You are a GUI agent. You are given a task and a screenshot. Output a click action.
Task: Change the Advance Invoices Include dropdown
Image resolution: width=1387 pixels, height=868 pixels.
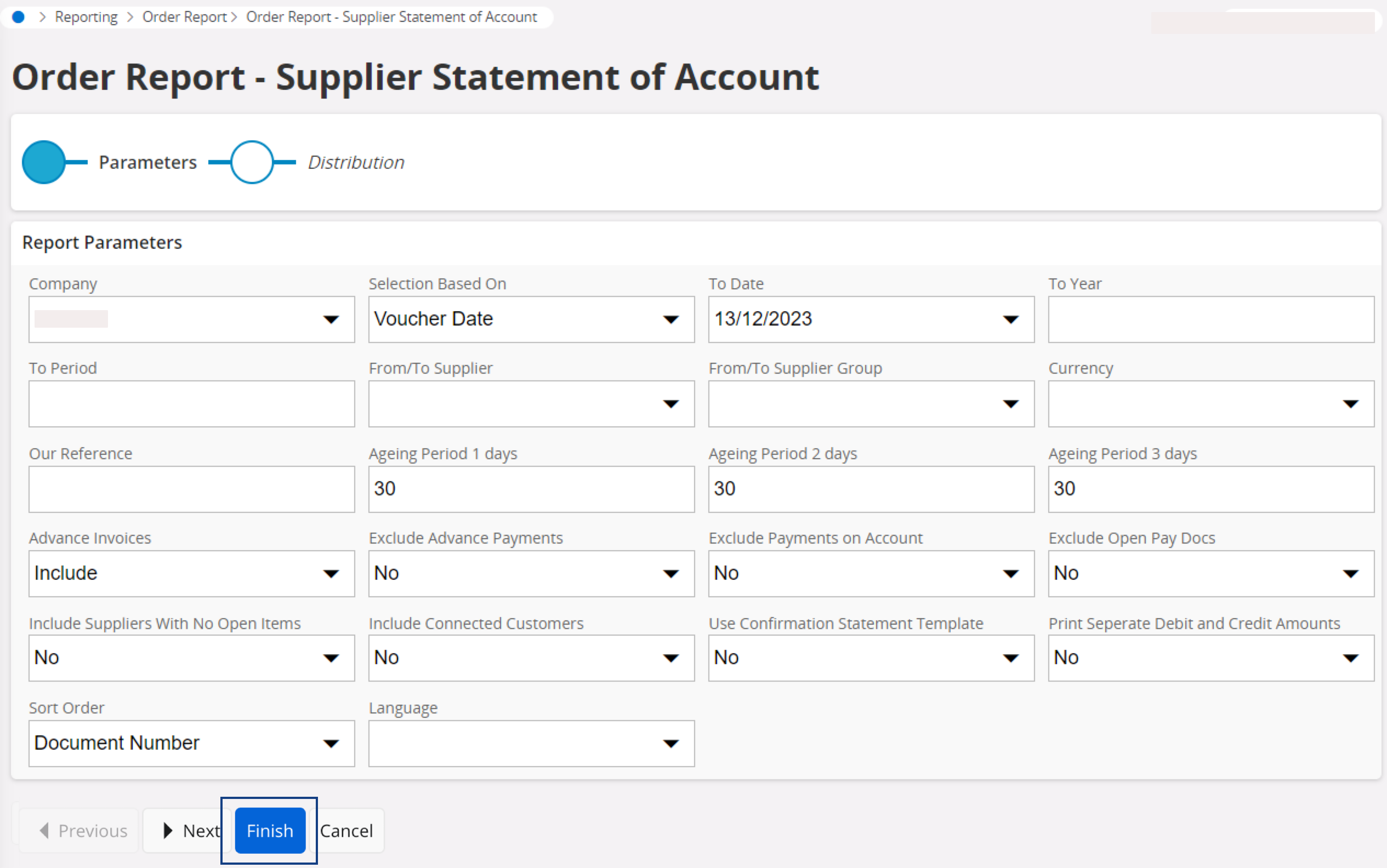[x=331, y=574]
